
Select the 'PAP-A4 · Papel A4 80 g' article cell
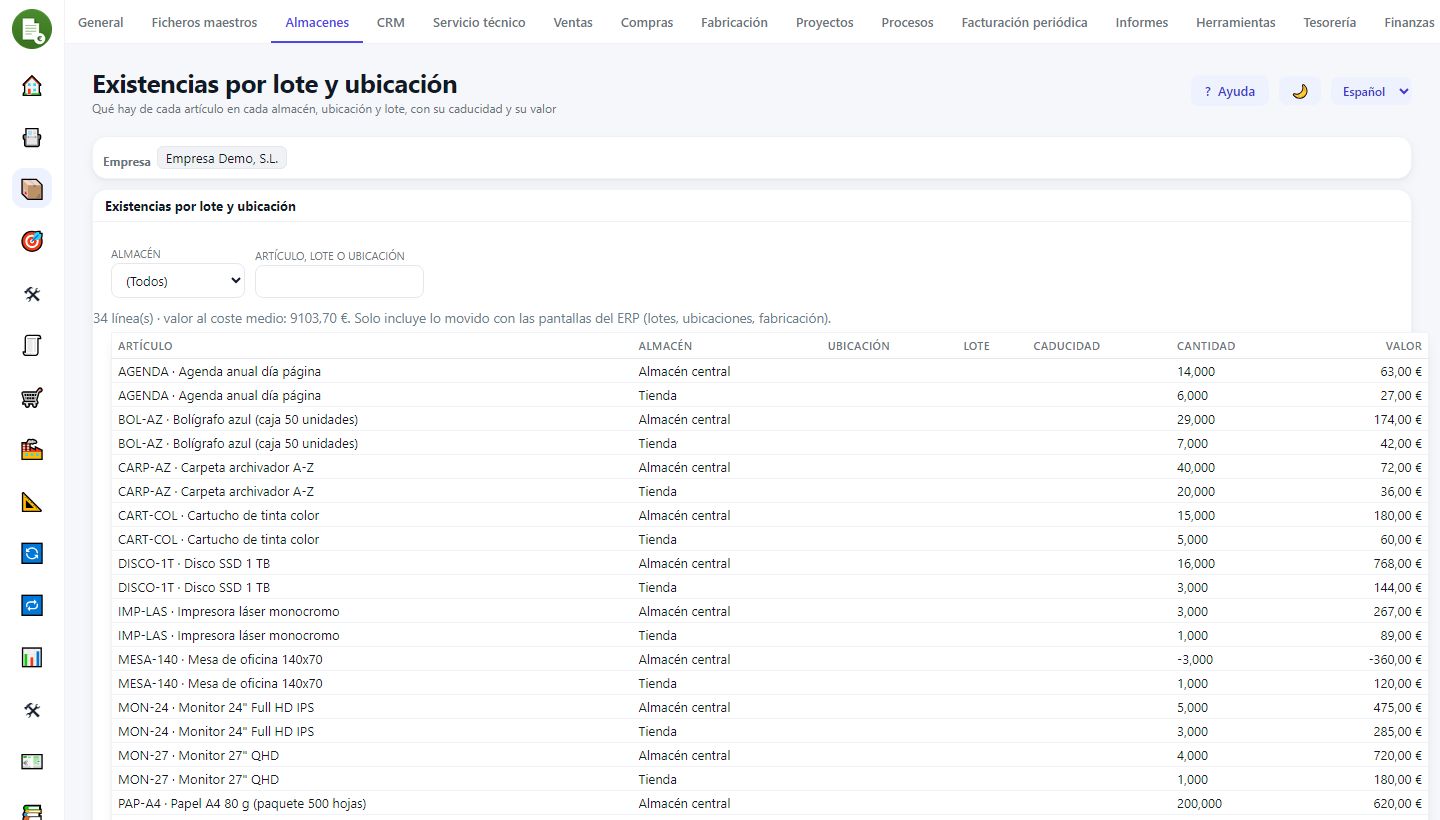tap(242, 803)
